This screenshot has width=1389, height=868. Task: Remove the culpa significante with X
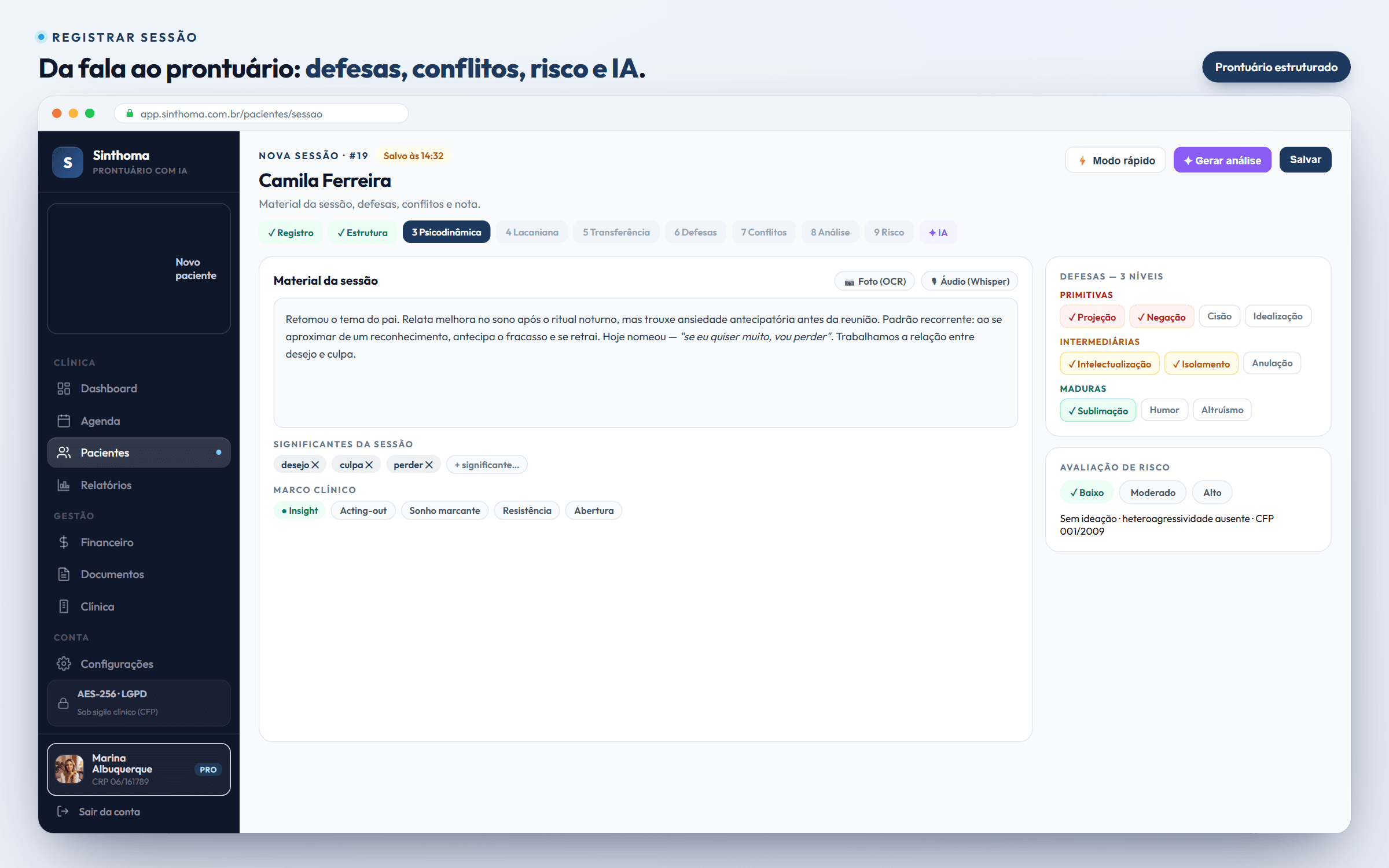click(369, 465)
